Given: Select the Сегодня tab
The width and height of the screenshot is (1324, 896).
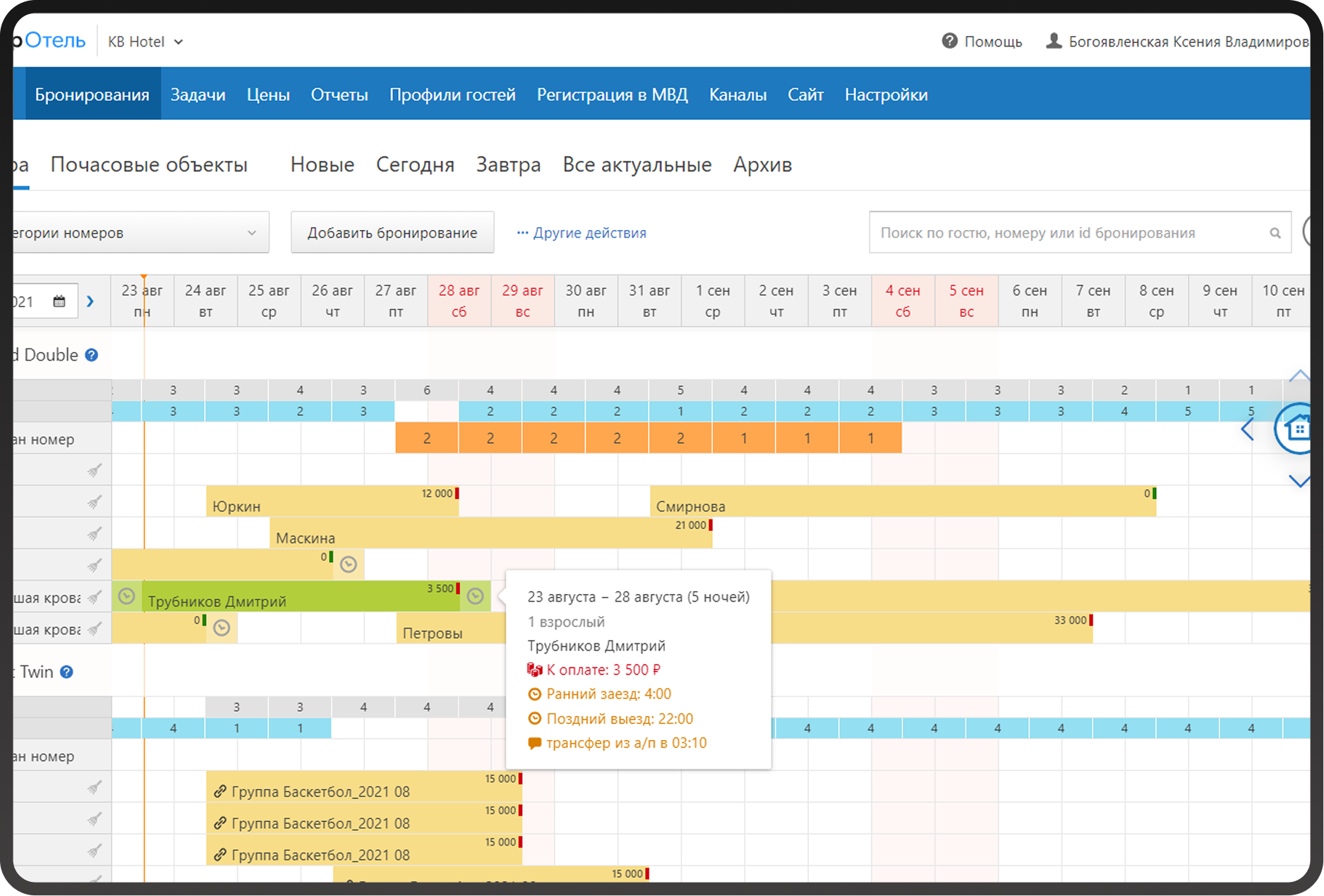Looking at the screenshot, I should click(x=415, y=164).
